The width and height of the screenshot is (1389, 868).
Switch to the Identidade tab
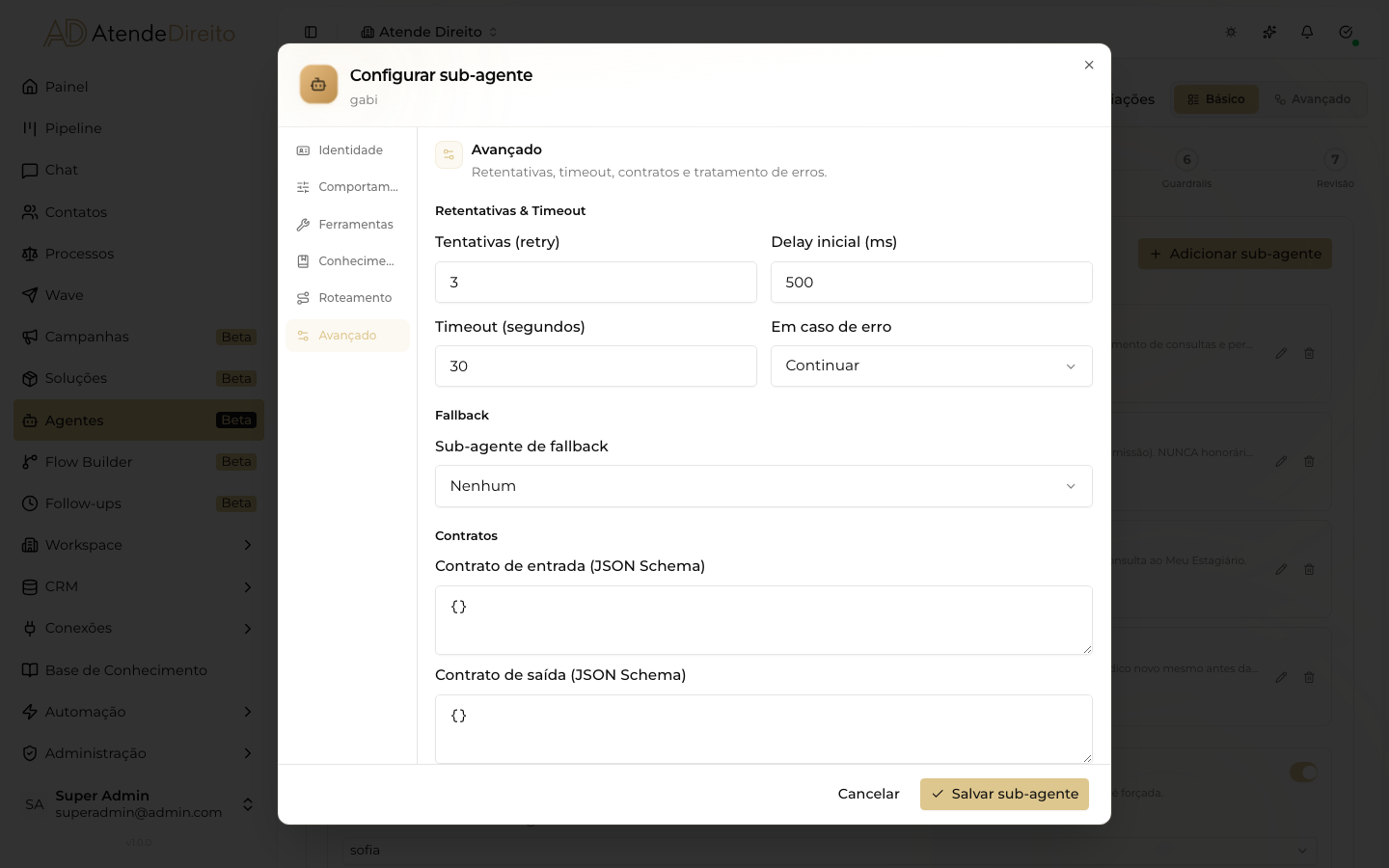coord(347,150)
